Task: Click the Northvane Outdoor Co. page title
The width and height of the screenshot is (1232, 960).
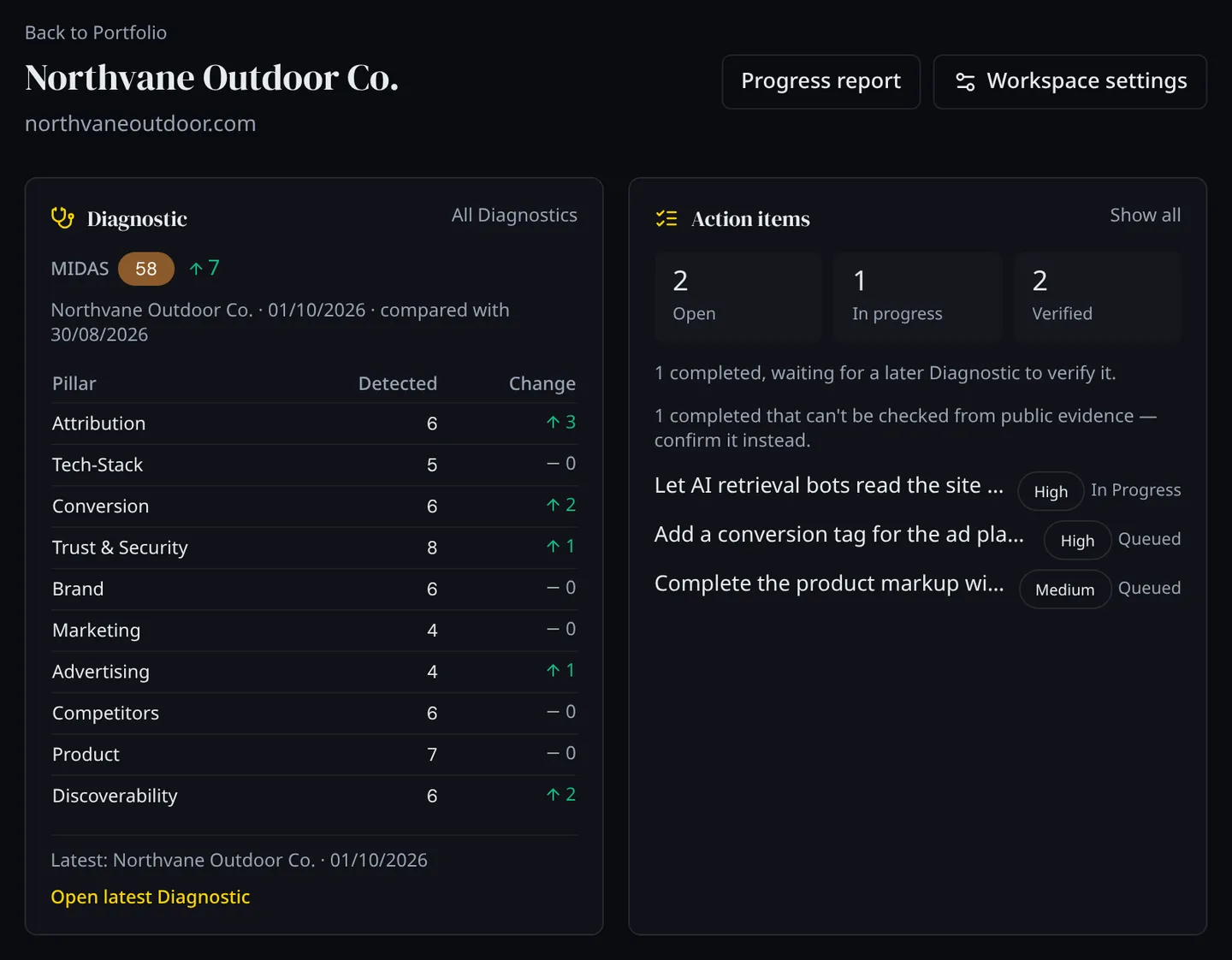Action: click(212, 78)
